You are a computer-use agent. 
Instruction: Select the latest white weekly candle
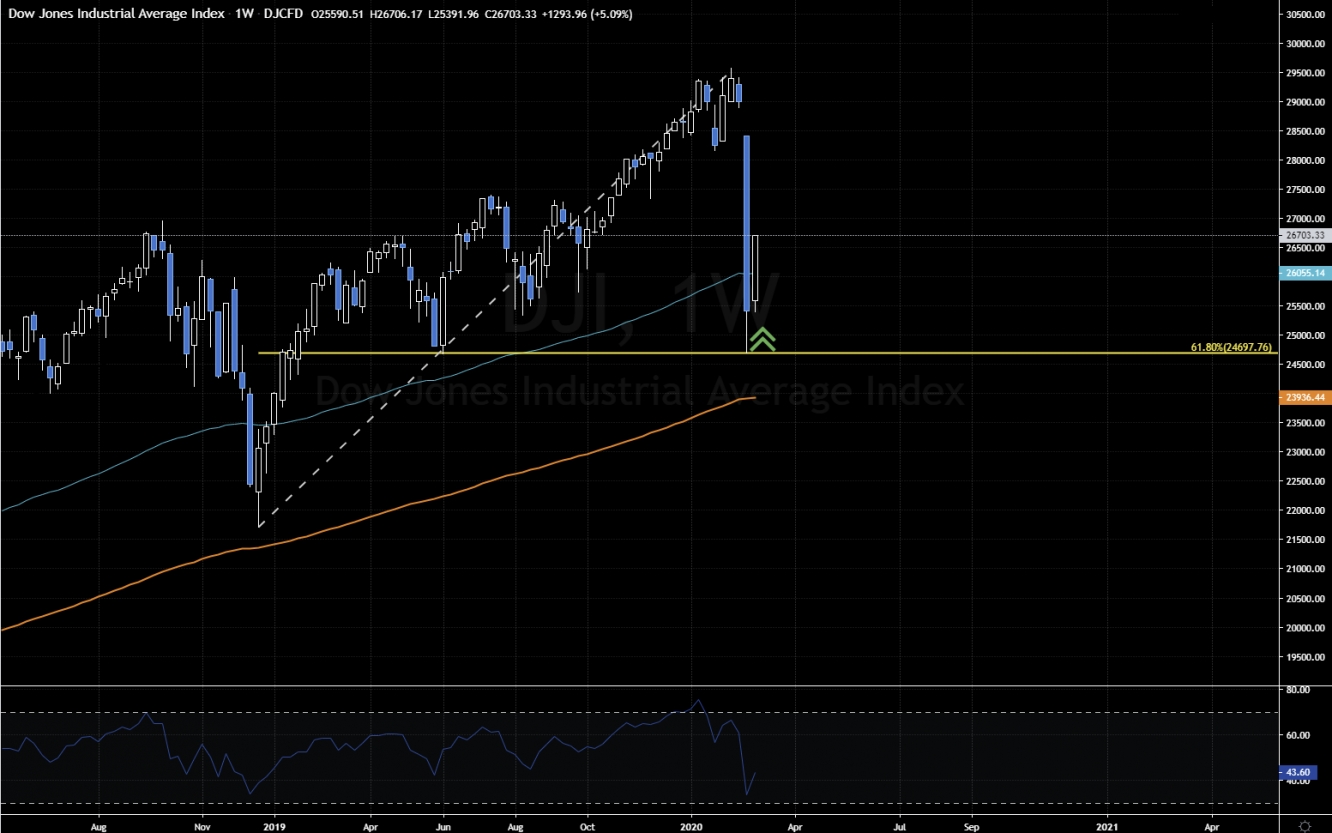point(757,268)
